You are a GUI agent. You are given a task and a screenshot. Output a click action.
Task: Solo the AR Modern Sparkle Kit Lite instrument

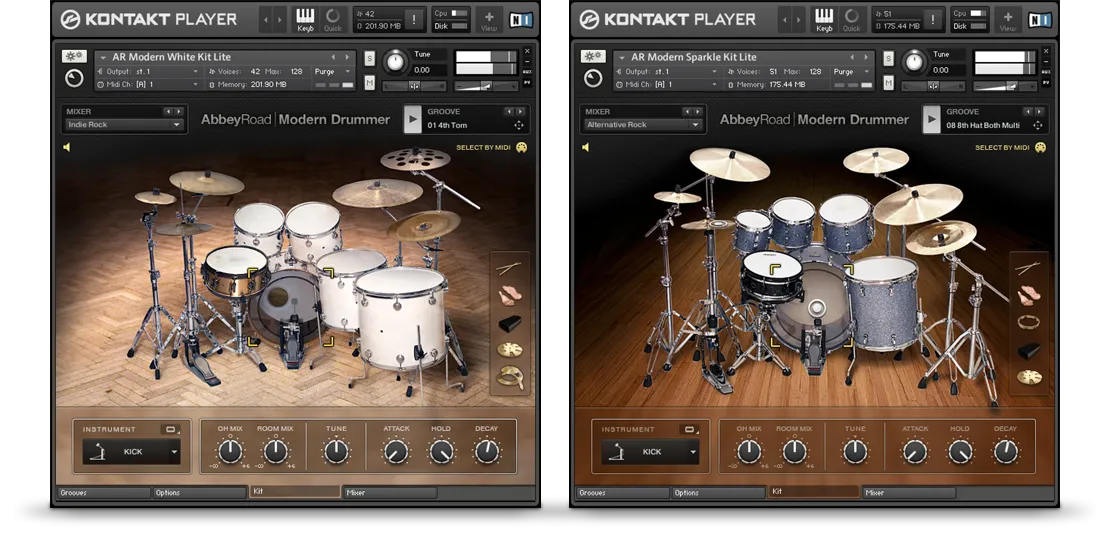[x=888, y=58]
